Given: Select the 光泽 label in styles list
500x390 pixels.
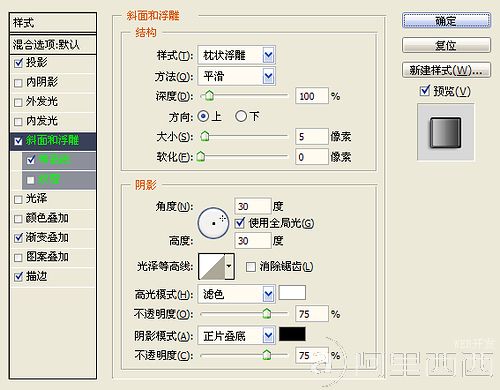Looking at the screenshot, I should 37,199.
